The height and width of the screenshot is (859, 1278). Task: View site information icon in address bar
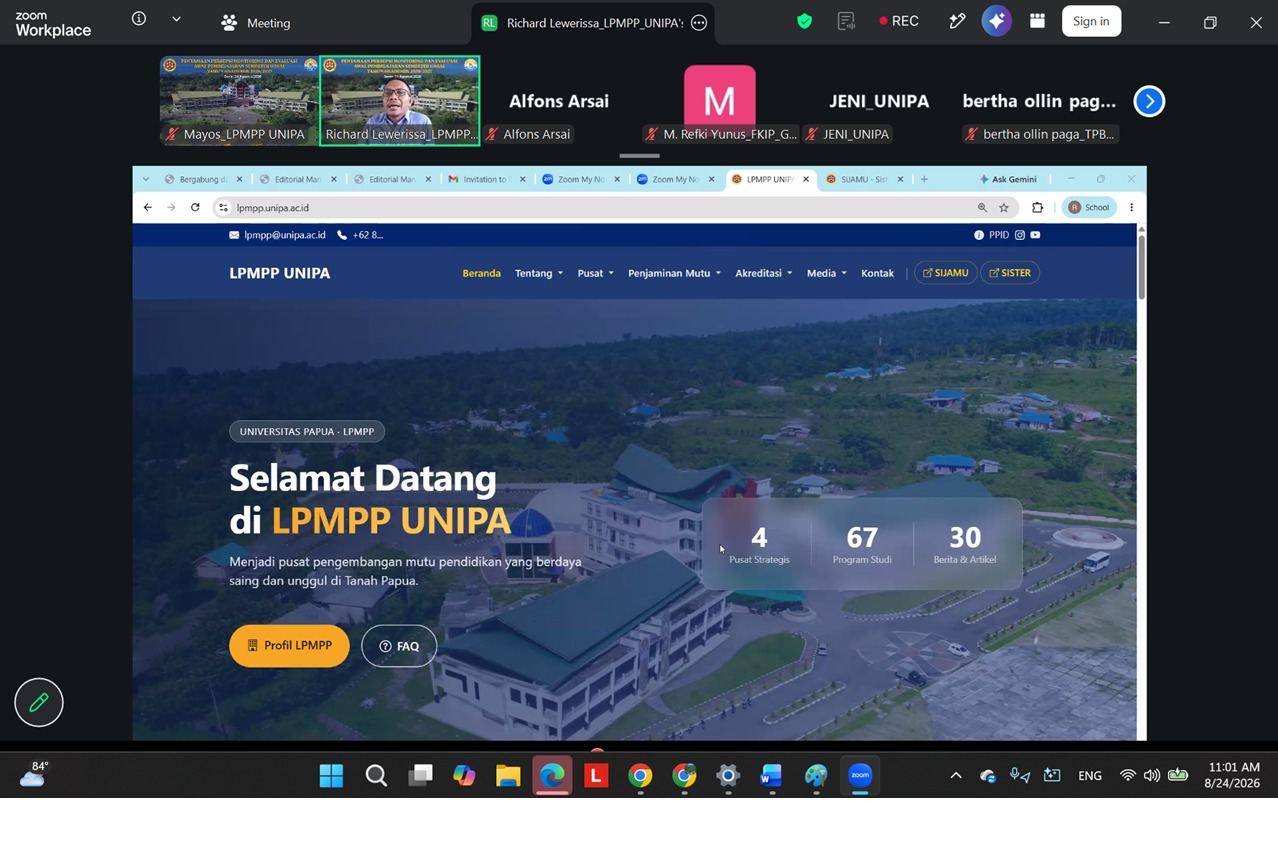point(224,208)
